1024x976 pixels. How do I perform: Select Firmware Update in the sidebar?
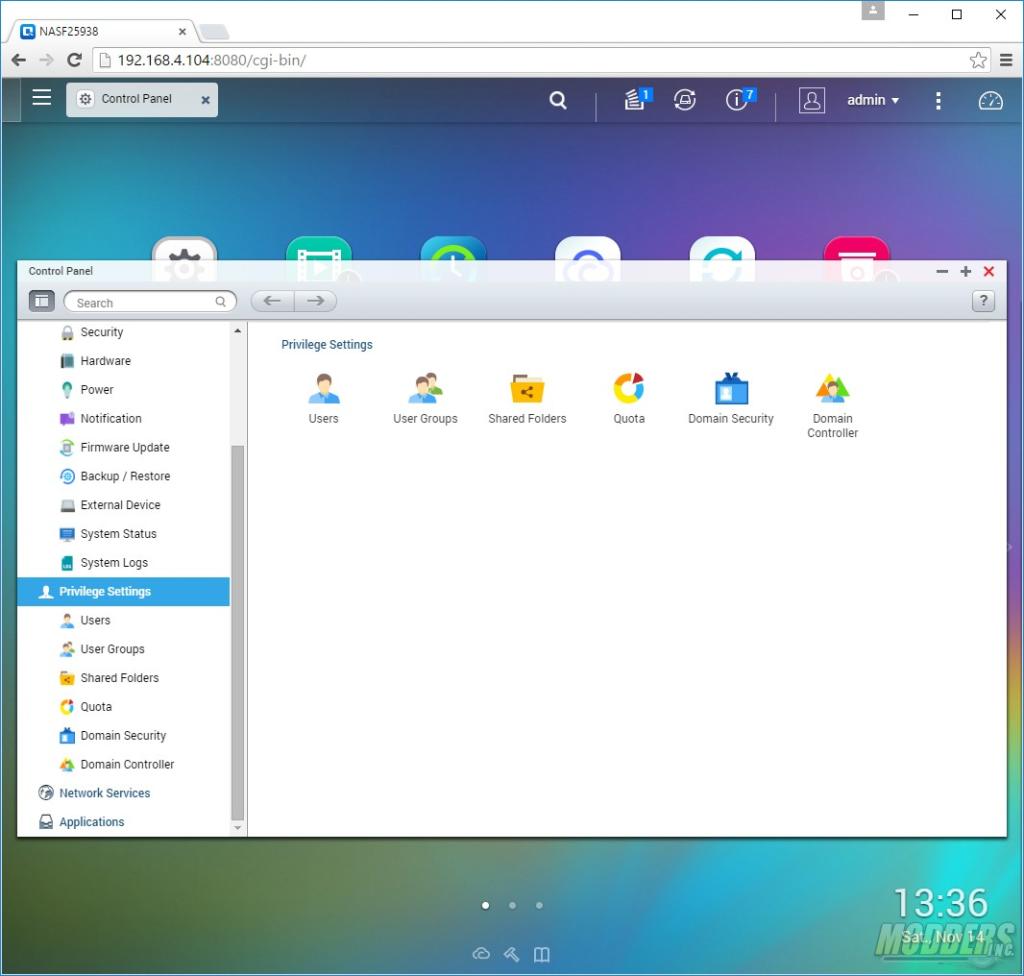124,447
